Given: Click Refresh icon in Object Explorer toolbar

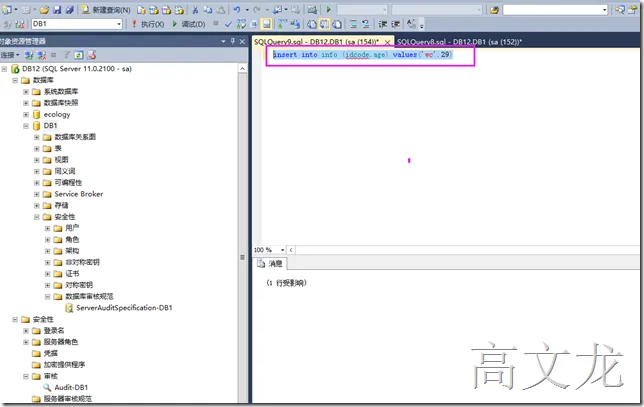Looking at the screenshot, I should pos(79,55).
